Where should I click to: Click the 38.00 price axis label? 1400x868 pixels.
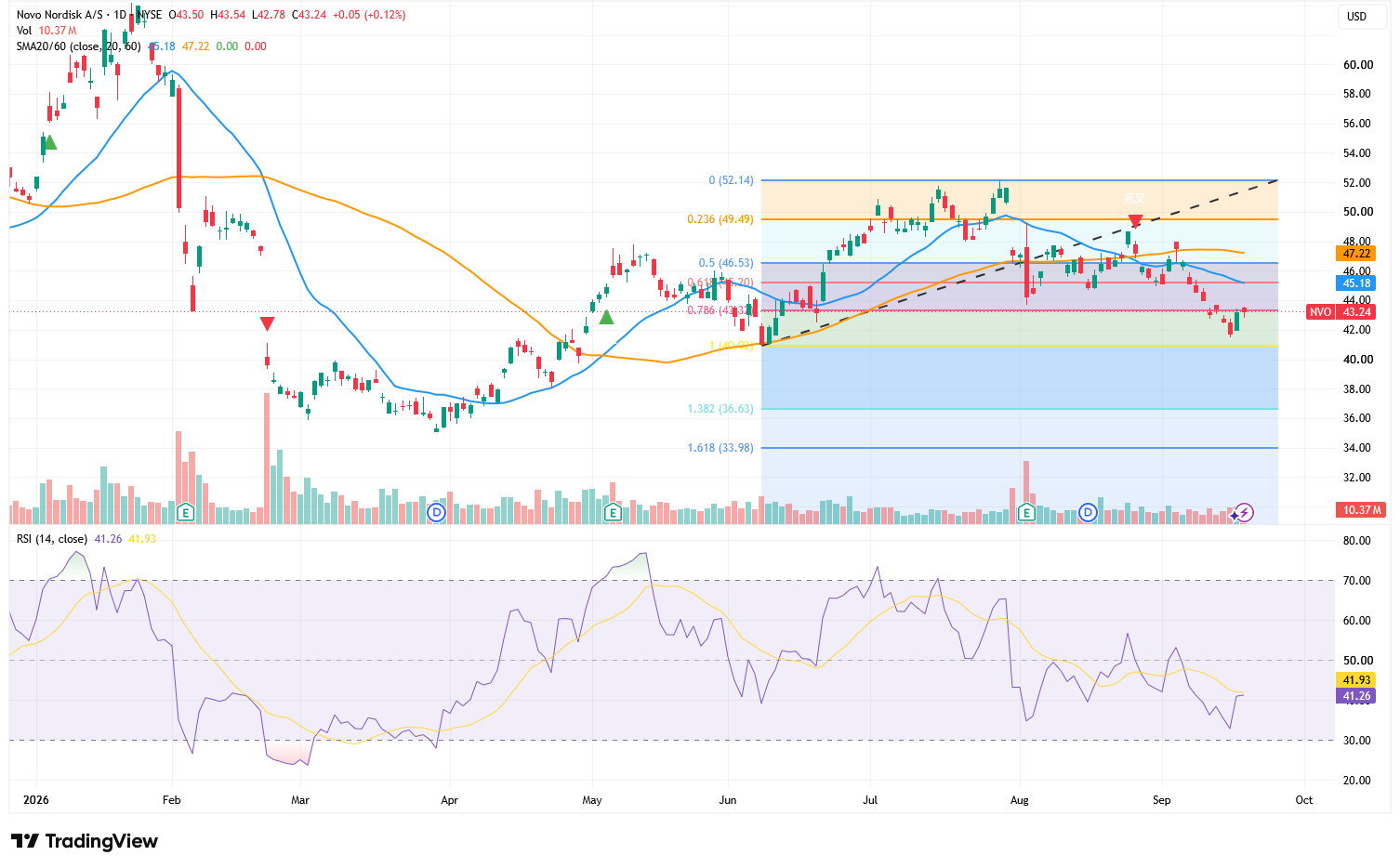1358,389
